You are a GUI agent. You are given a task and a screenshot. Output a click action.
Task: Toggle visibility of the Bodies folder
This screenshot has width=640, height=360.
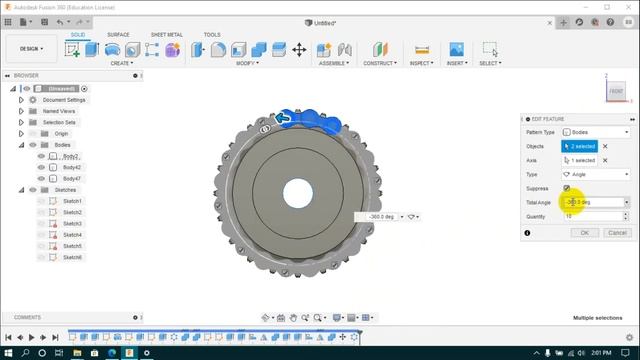[x=33, y=145]
